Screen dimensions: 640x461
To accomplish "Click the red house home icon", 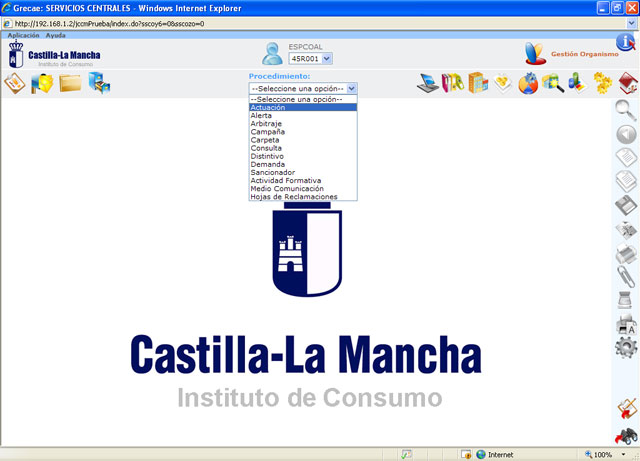I will pos(628,83).
